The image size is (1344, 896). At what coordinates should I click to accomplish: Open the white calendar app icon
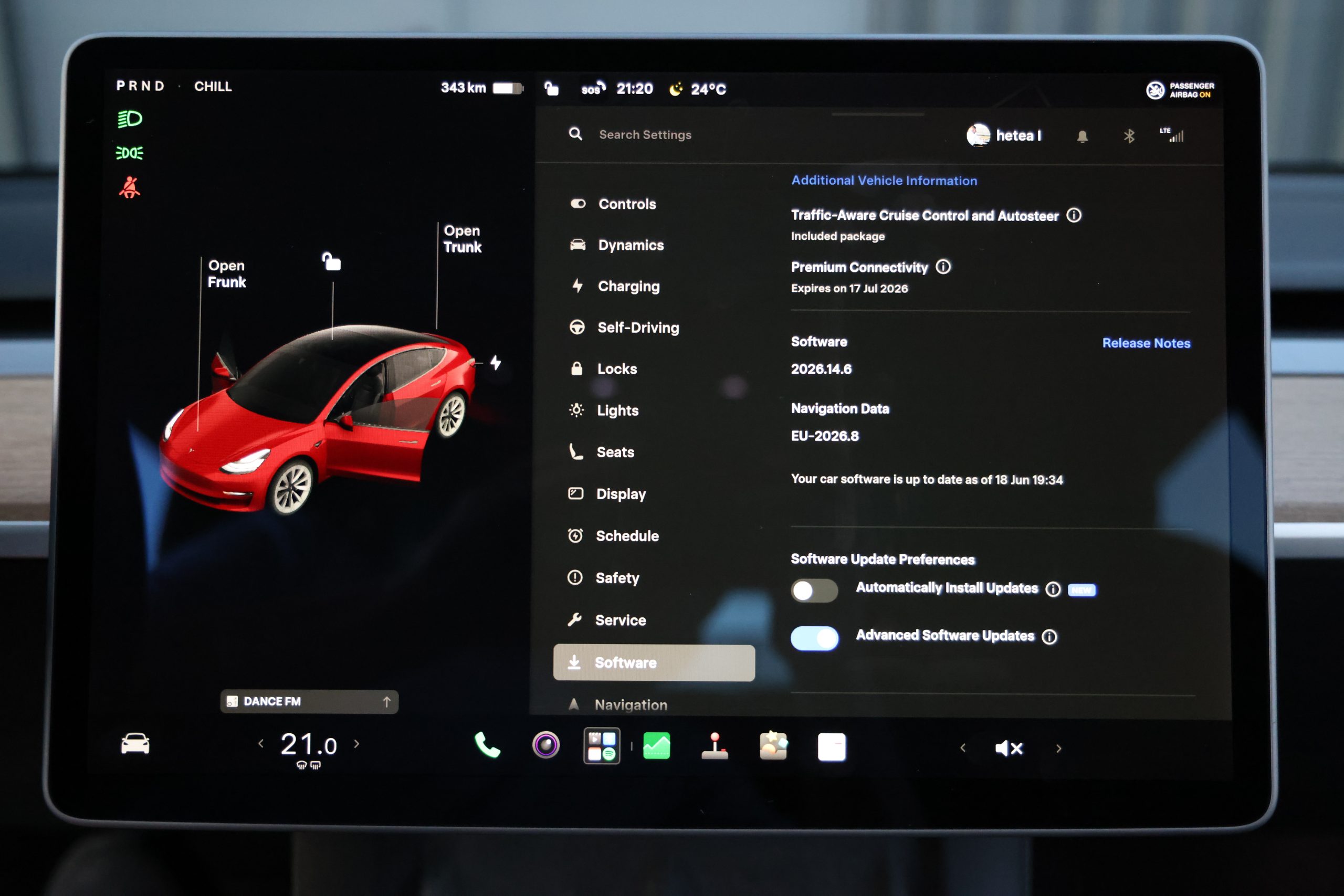[x=832, y=747]
